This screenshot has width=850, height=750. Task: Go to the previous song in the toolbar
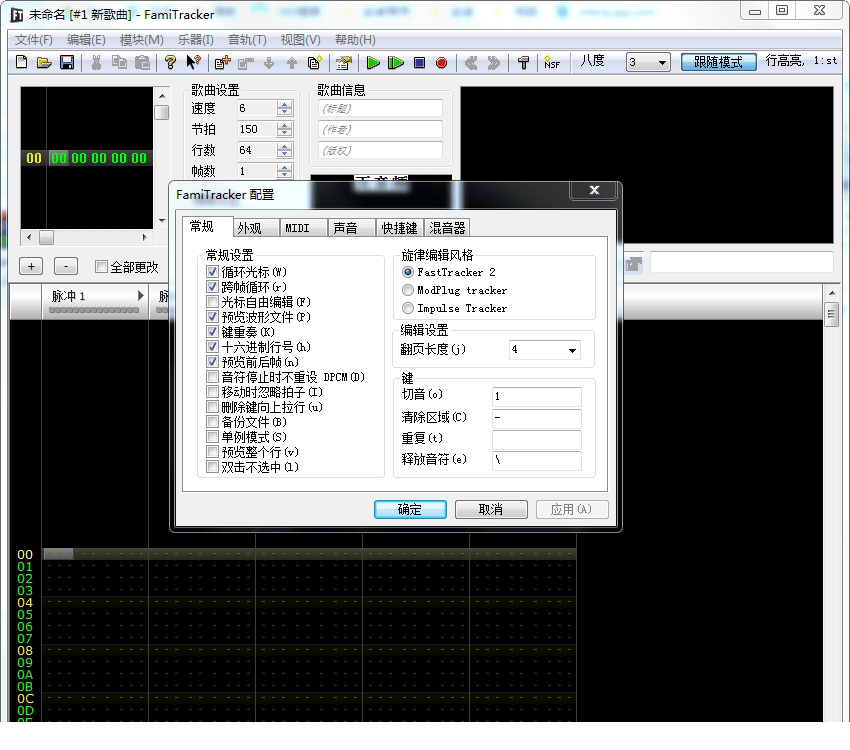coord(471,63)
